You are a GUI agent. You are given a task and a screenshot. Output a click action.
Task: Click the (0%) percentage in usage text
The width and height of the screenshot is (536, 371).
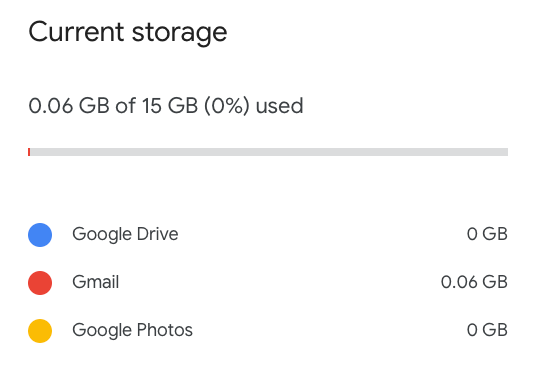(x=227, y=106)
